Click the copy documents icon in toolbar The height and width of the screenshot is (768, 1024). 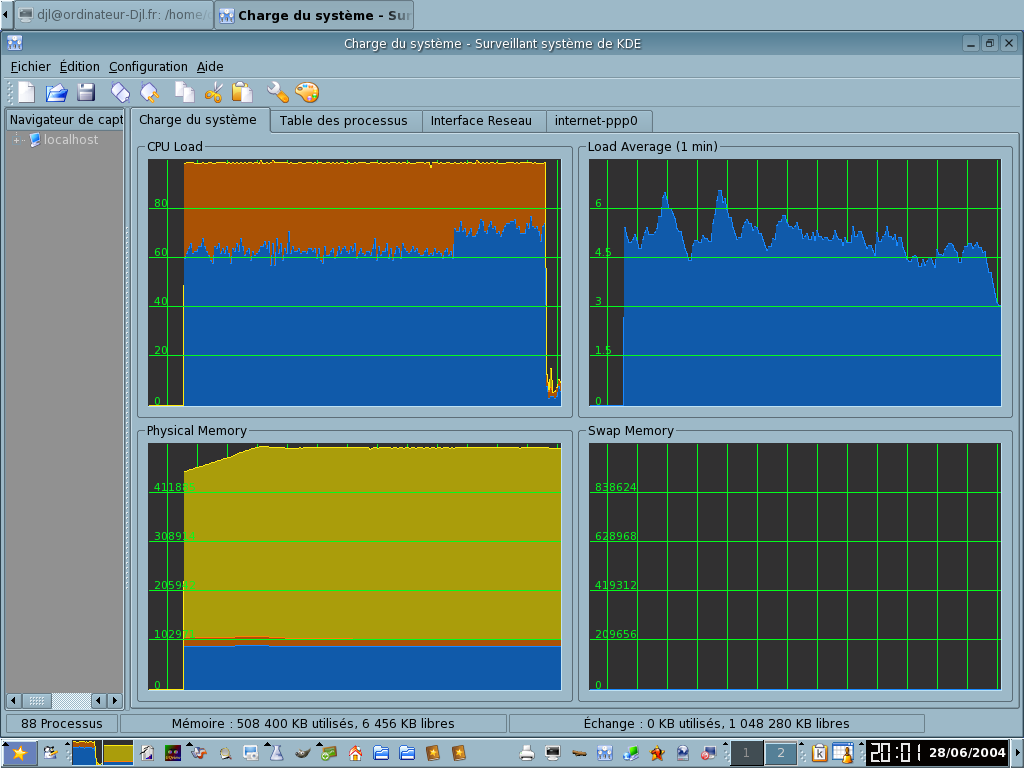coord(184,93)
